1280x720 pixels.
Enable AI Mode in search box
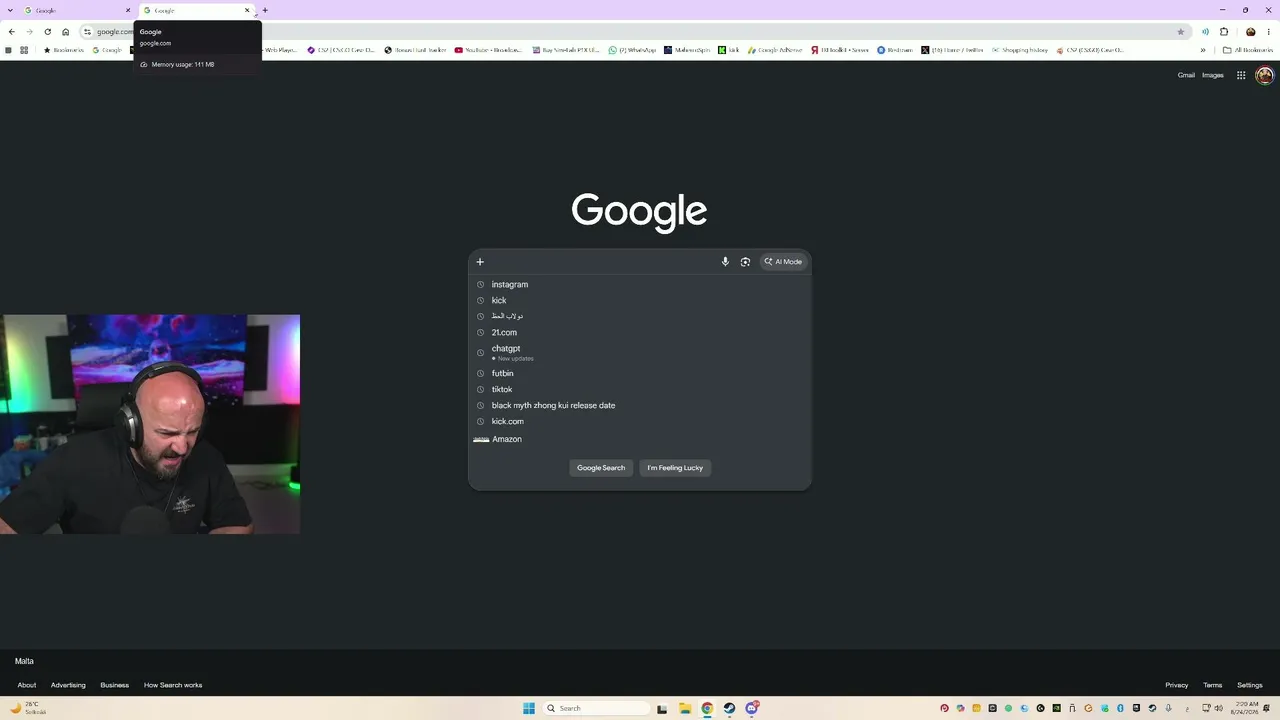click(x=783, y=262)
